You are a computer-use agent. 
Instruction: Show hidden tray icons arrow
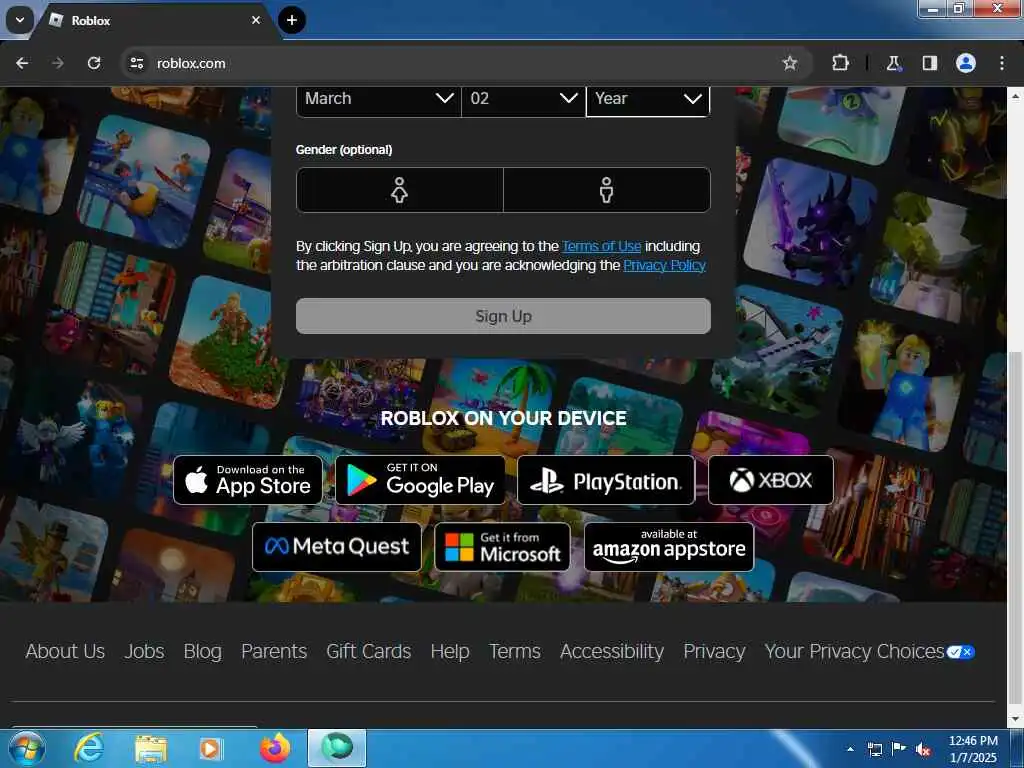(x=850, y=749)
